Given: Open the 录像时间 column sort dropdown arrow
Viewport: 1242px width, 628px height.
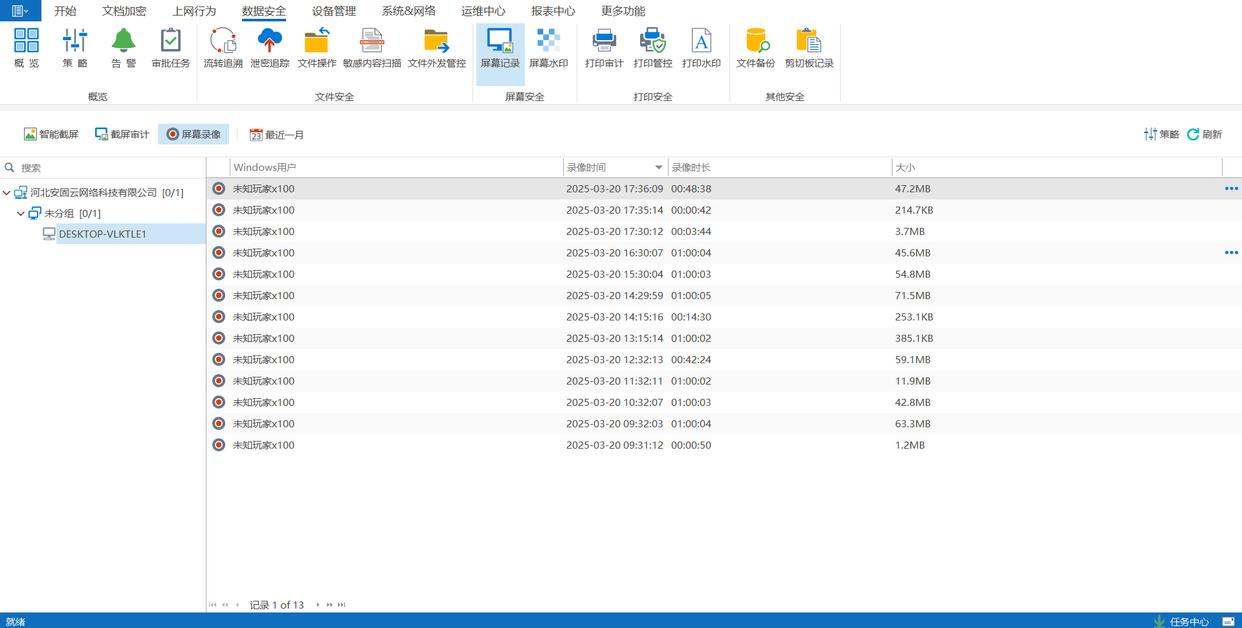Looking at the screenshot, I should click(x=658, y=168).
